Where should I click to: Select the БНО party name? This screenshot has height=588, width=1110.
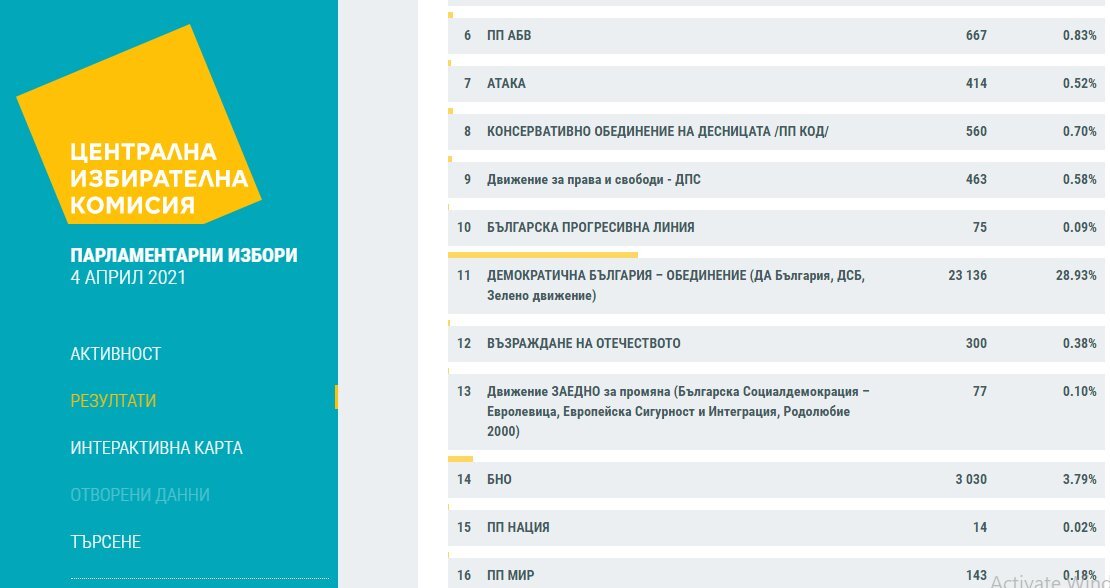pyautogui.click(x=499, y=480)
